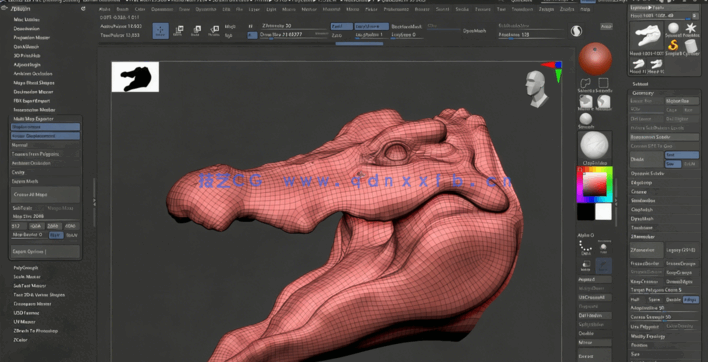Click the XYZ axis orientation indicator
The height and width of the screenshot is (362, 708).
coord(553,71)
